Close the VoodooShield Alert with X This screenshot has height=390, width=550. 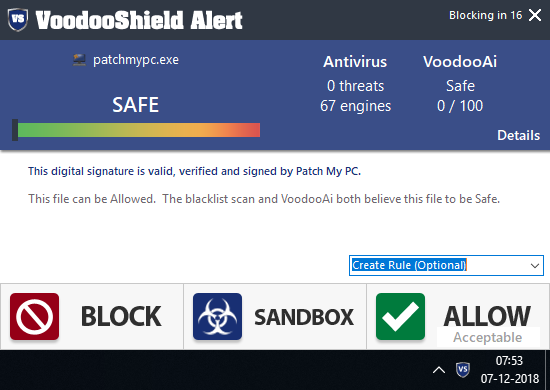[x=535, y=15]
